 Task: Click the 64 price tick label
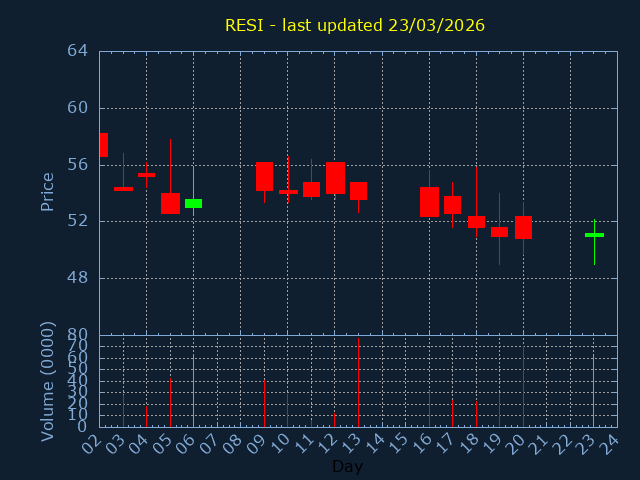(78, 51)
